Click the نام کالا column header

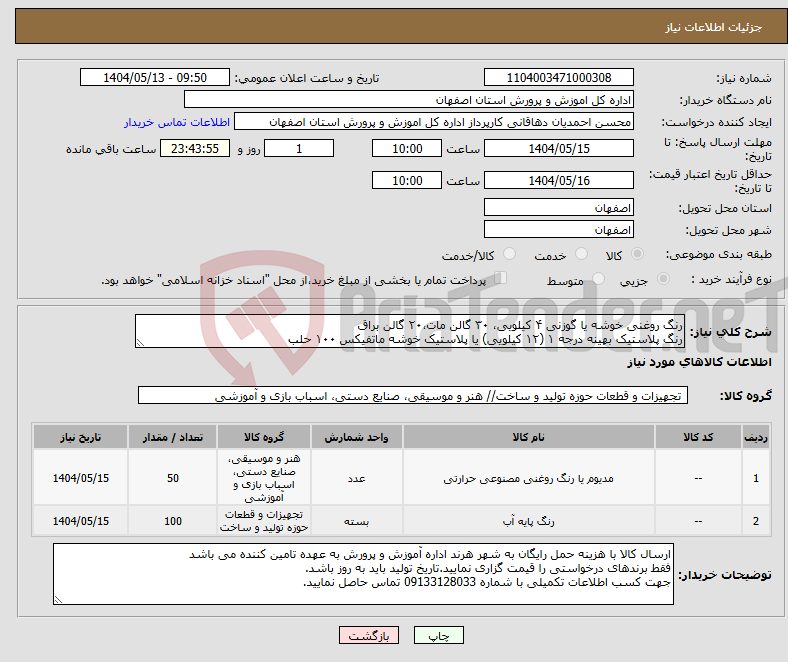529,437
